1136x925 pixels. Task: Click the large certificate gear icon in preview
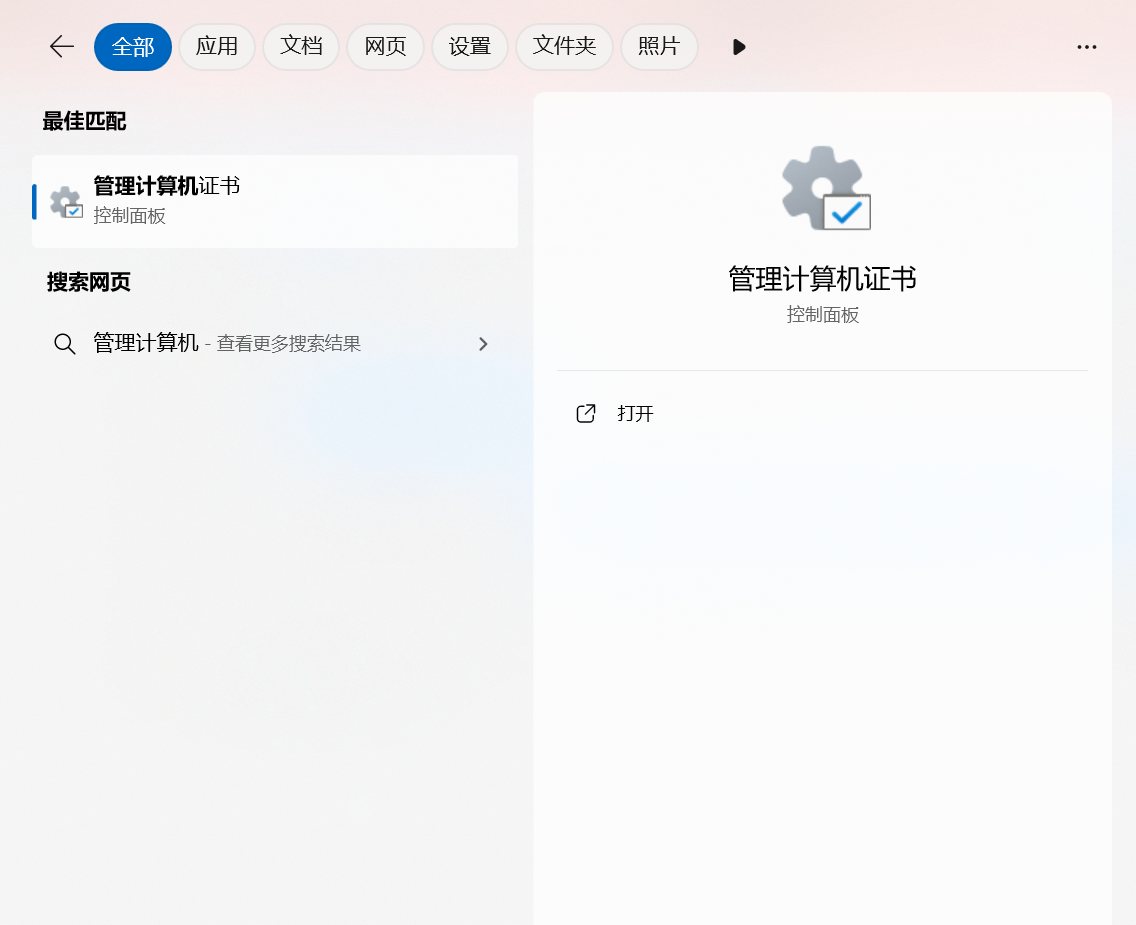[x=826, y=188]
